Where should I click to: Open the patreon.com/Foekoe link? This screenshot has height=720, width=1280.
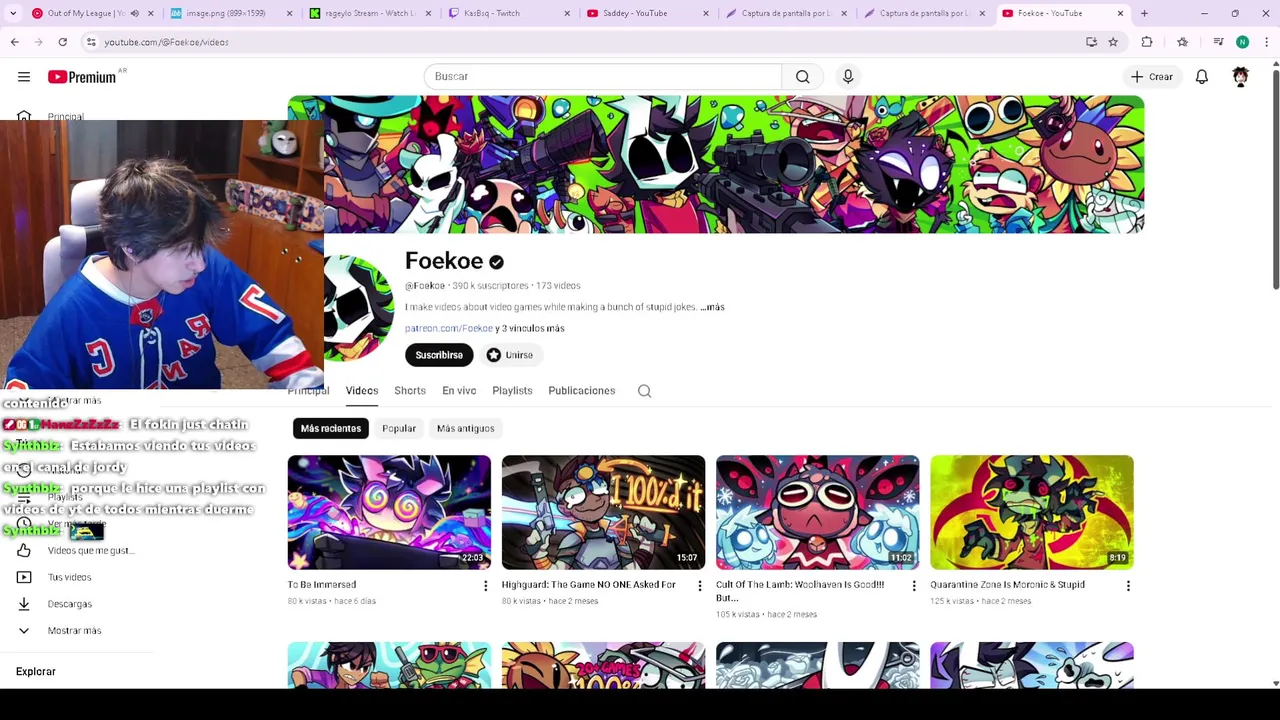click(x=449, y=328)
